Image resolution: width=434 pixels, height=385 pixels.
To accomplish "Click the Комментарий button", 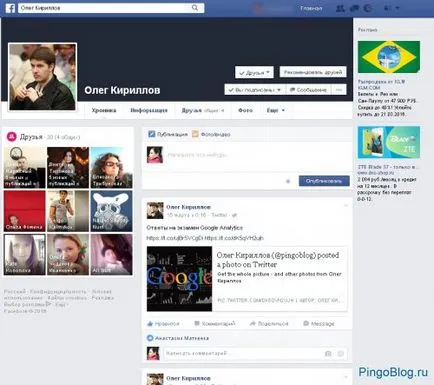I will 215,323.
